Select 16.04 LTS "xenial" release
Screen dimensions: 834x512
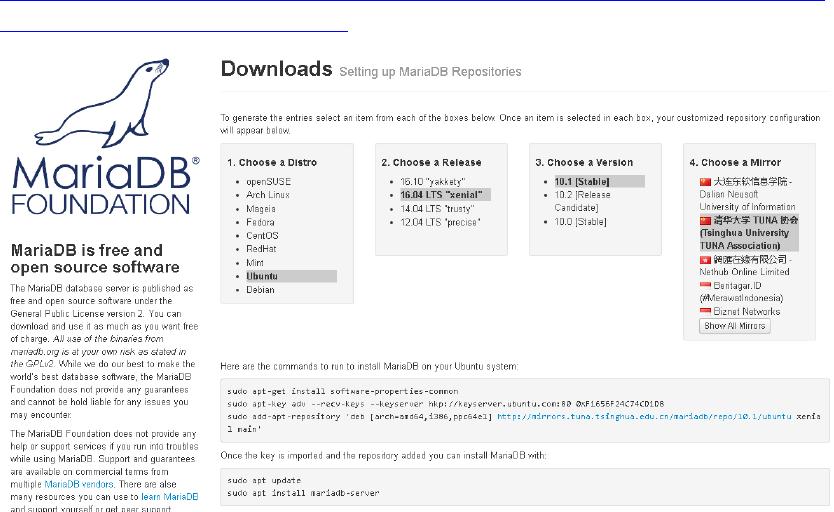(445, 195)
